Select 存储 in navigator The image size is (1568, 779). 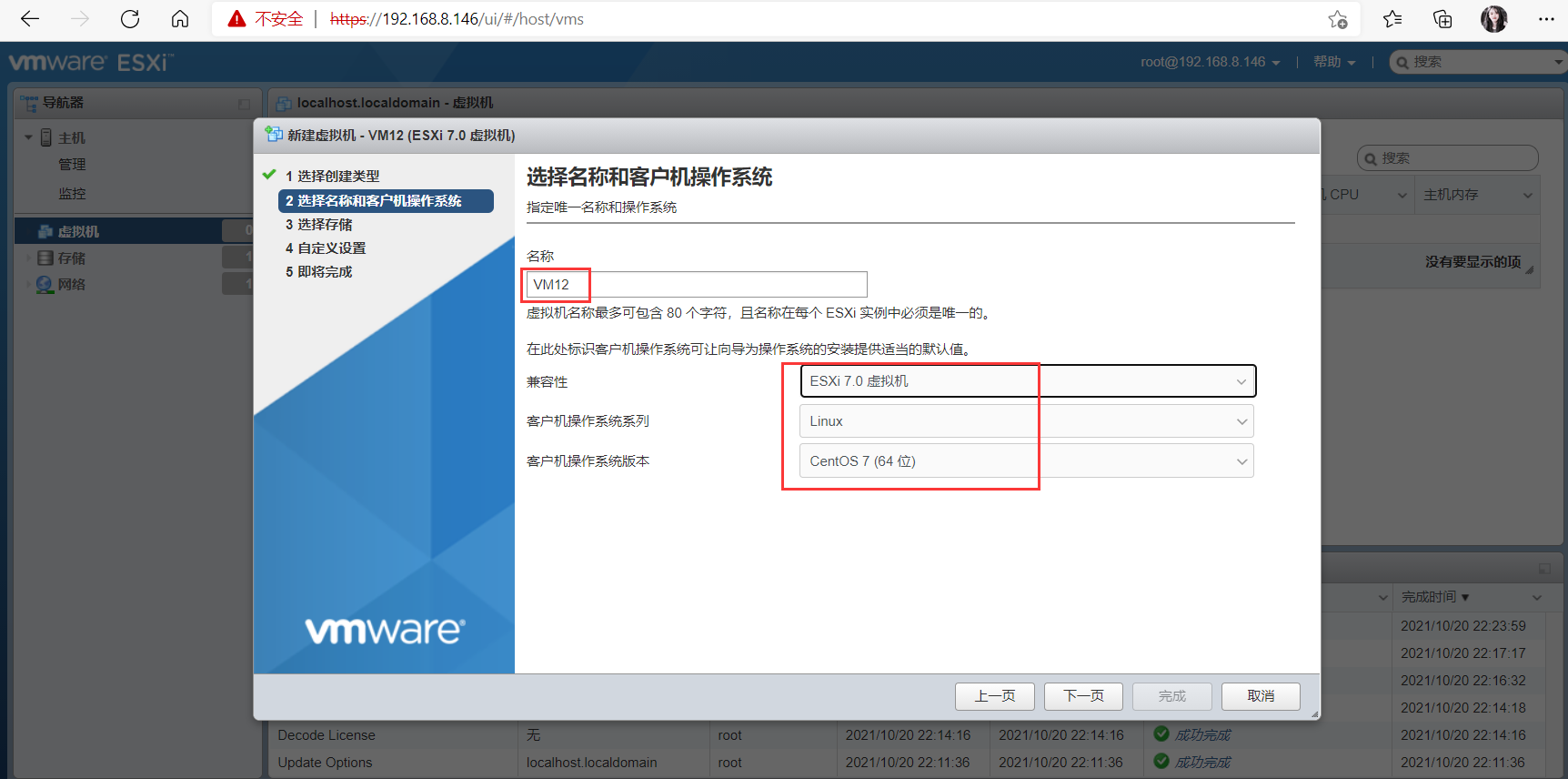click(72, 258)
